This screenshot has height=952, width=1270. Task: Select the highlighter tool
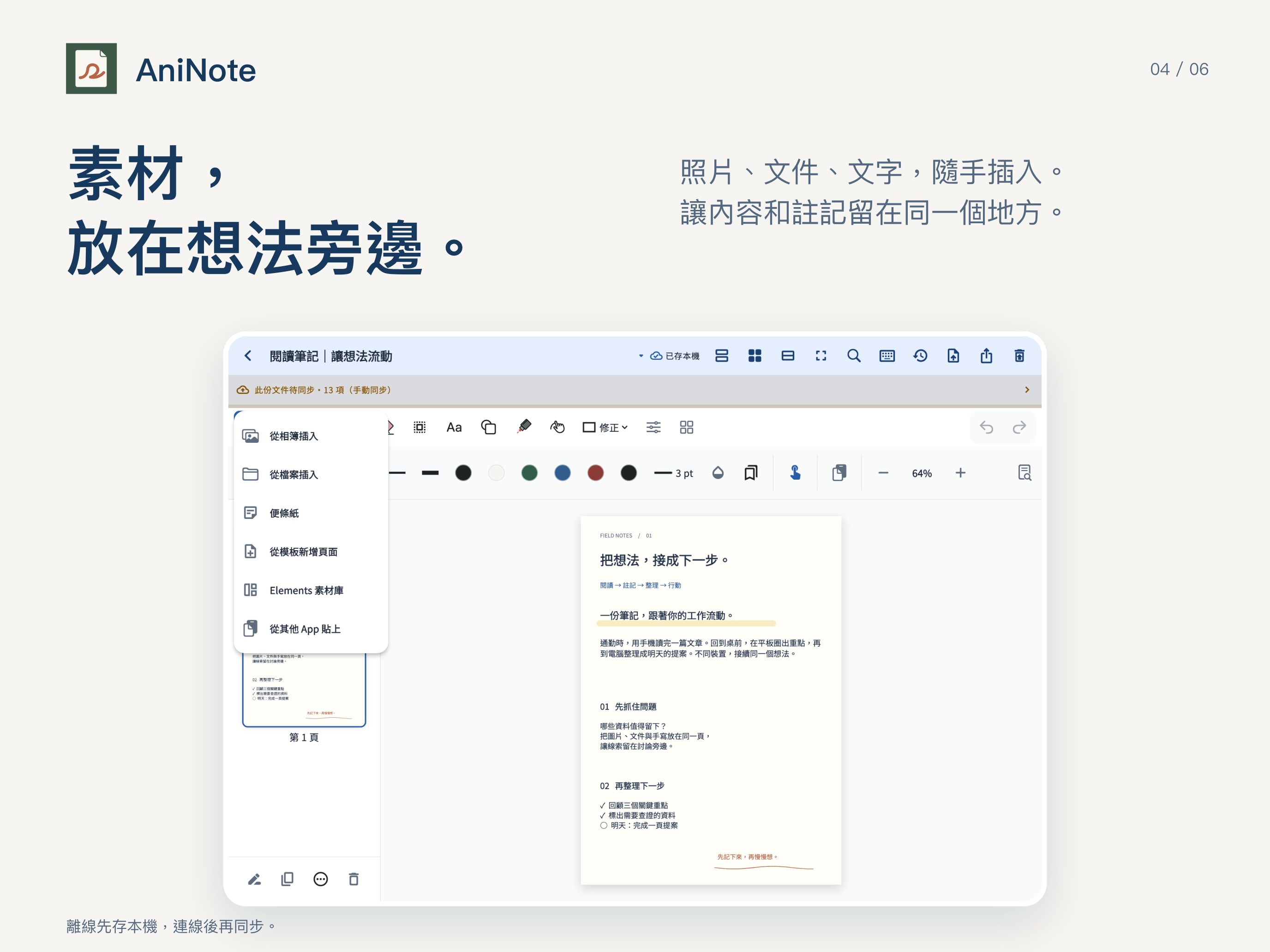pyautogui.click(x=524, y=426)
